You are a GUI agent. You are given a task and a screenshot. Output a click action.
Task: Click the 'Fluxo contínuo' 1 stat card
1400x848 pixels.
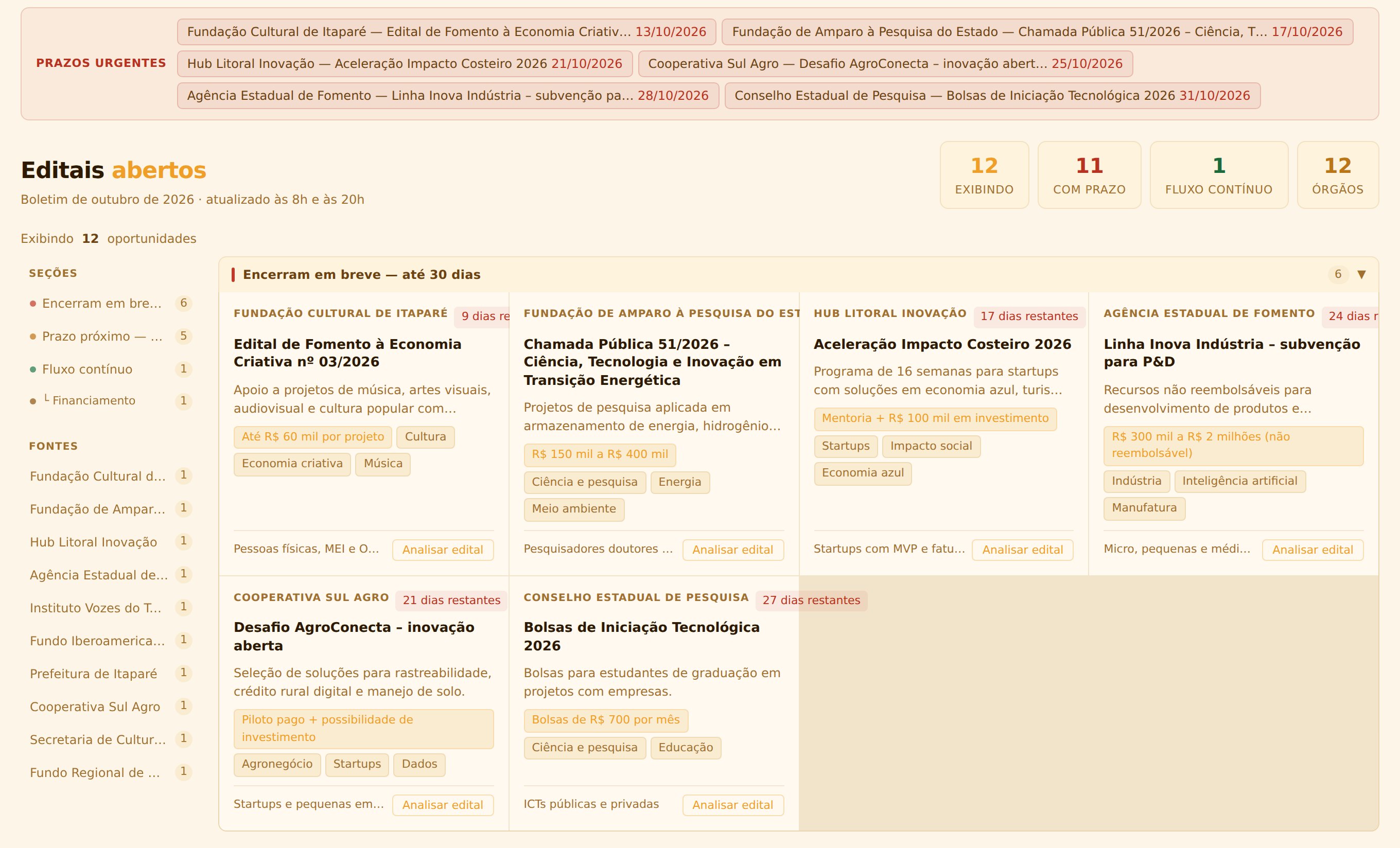point(1219,175)
